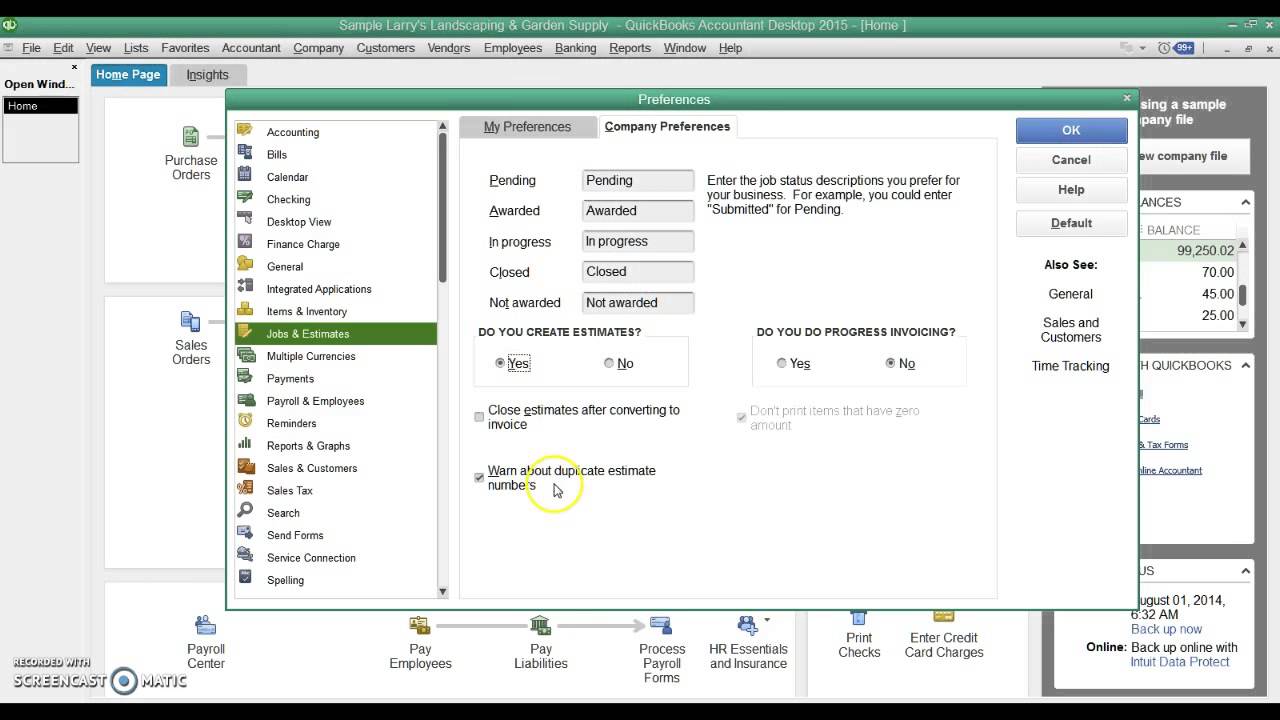This screenshot has height=720, width=1280.
Task: Collapse the Backup Status panel
Action: (1245, 570)
